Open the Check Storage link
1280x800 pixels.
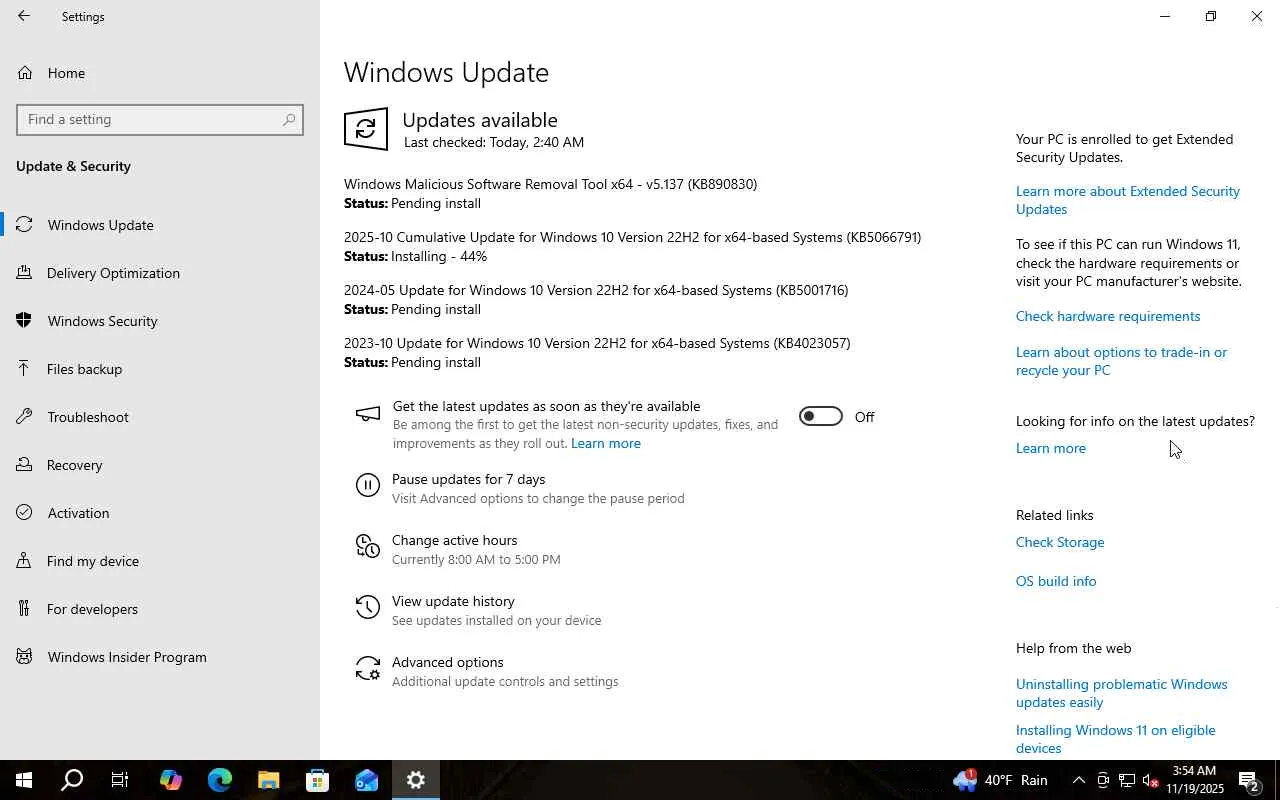1060,542
